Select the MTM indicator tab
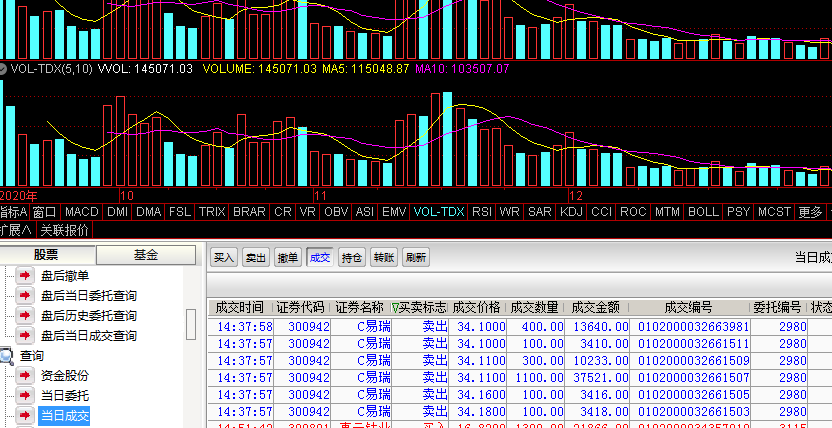Viewport: 832px width, 428px height. [x=667, y=212]
